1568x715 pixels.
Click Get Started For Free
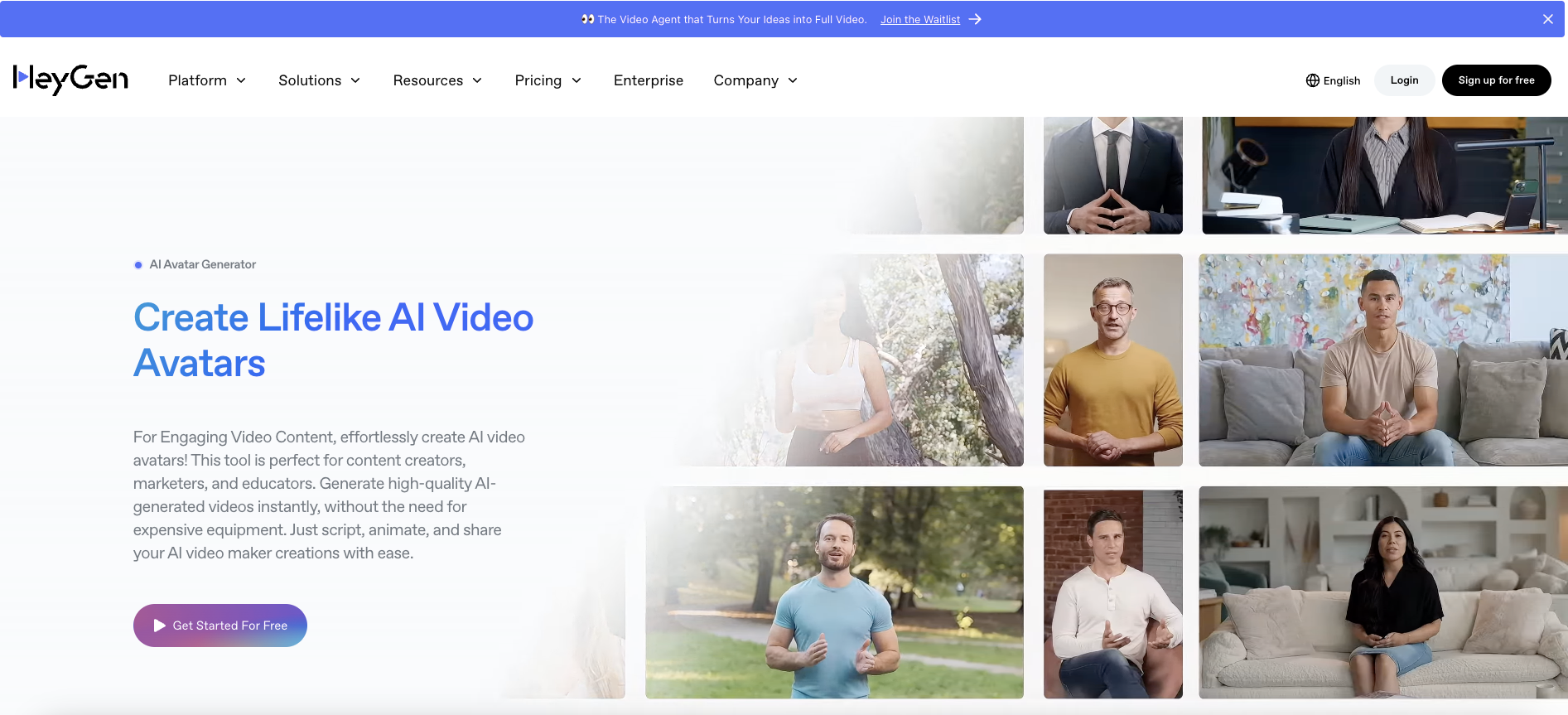pyautogui.click(x=220, y=626)
